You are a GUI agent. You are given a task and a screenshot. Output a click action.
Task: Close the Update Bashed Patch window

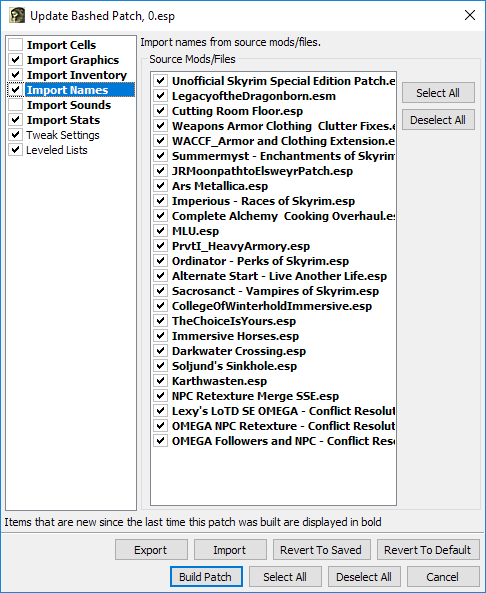[x=470, y=15]
